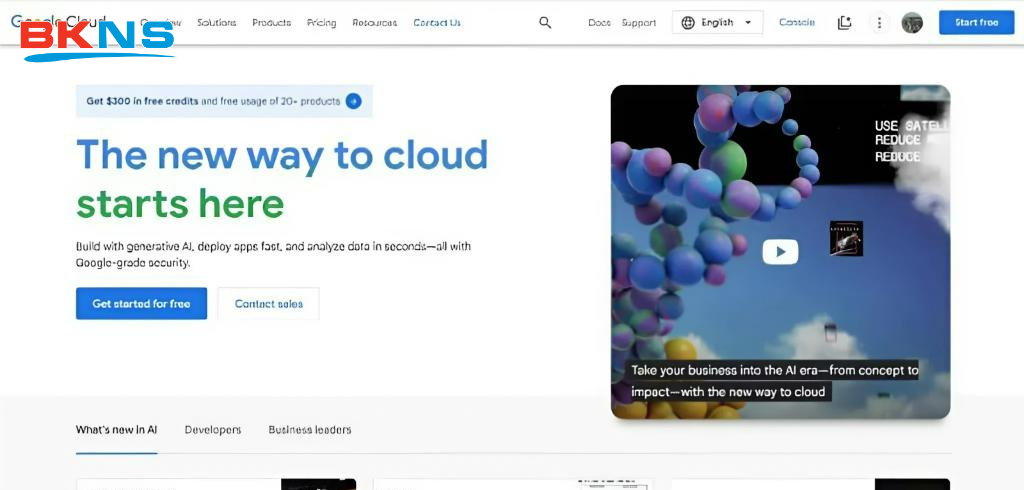The height and width of the screenshot is (490, 1024).
Task: Click the arrow icon in free credits banner
Action: 353,101
